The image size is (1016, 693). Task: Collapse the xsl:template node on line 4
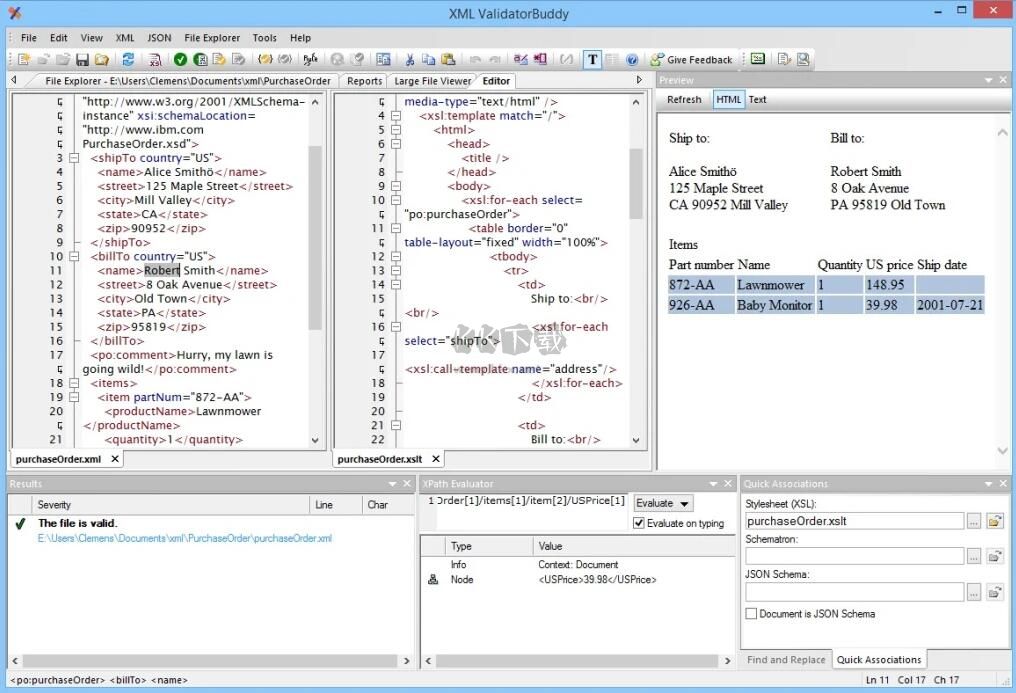(x=396, y=116)
